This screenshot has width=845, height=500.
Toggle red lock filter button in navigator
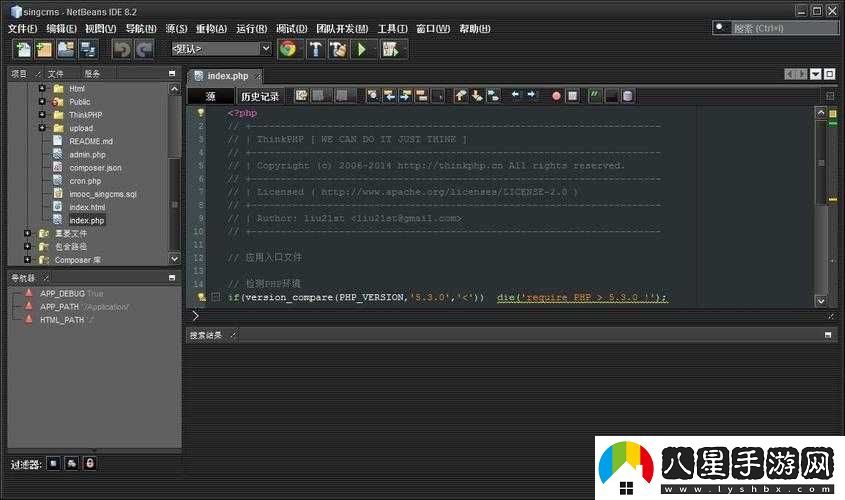pyautogui.click(x=90, y=463)
